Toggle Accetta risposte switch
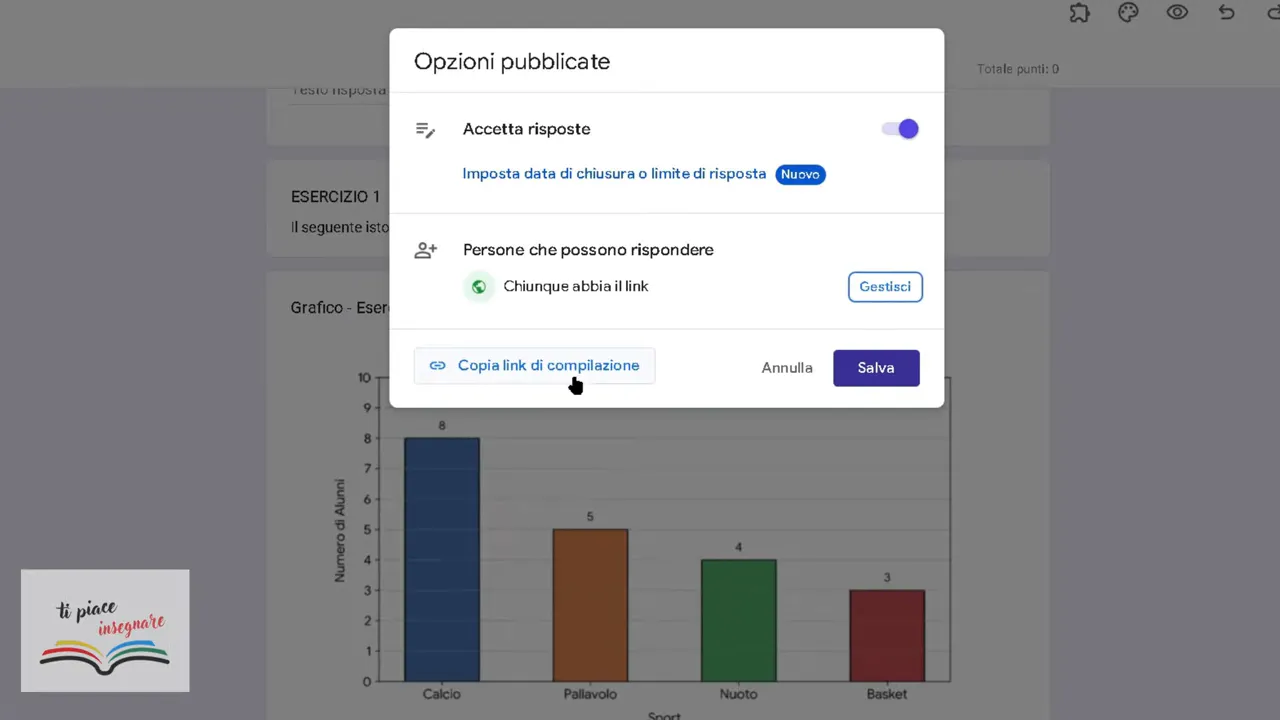 pyautogui.click(x=900, y=129)
